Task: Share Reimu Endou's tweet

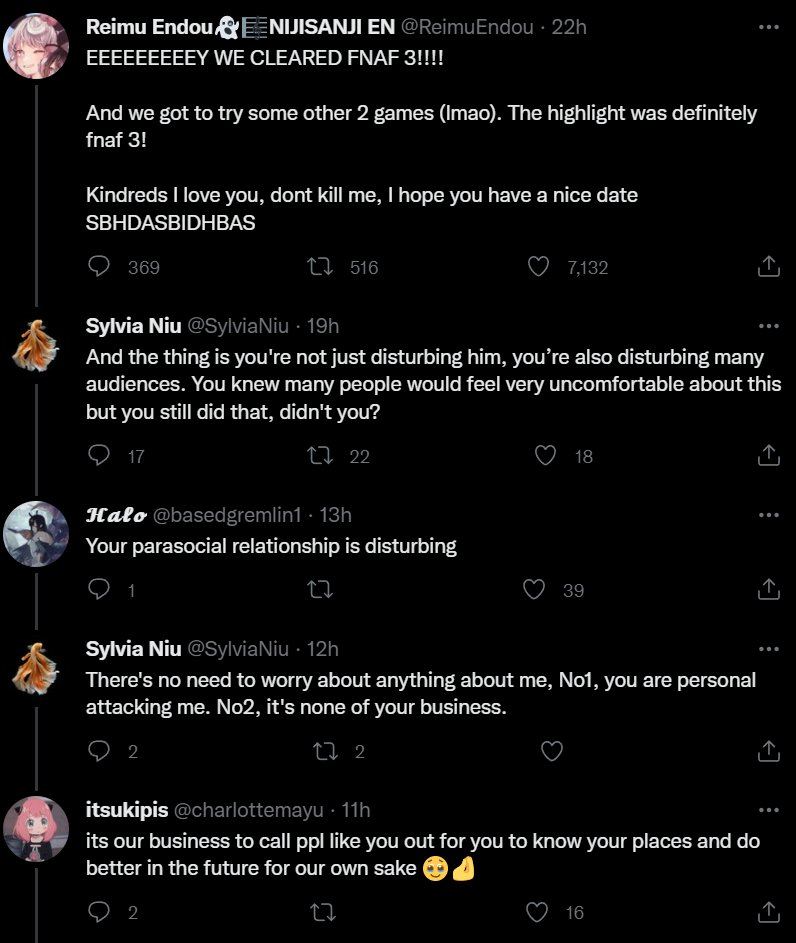Action: point(768,266)
